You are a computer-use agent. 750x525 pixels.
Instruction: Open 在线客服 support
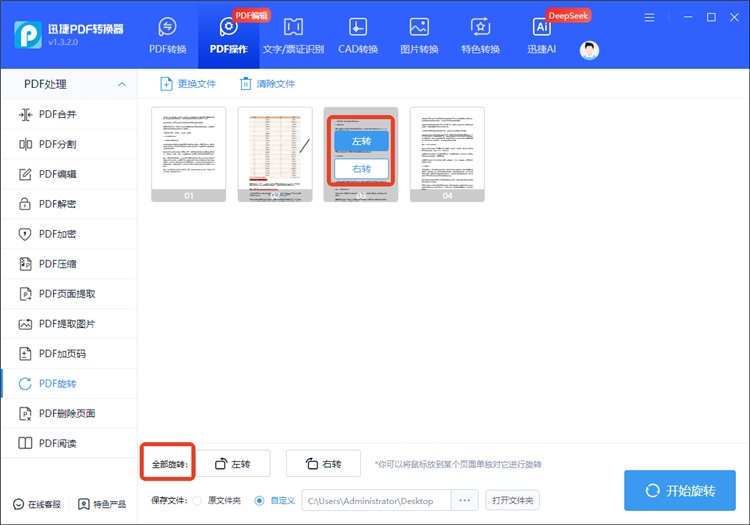(37, 504)
